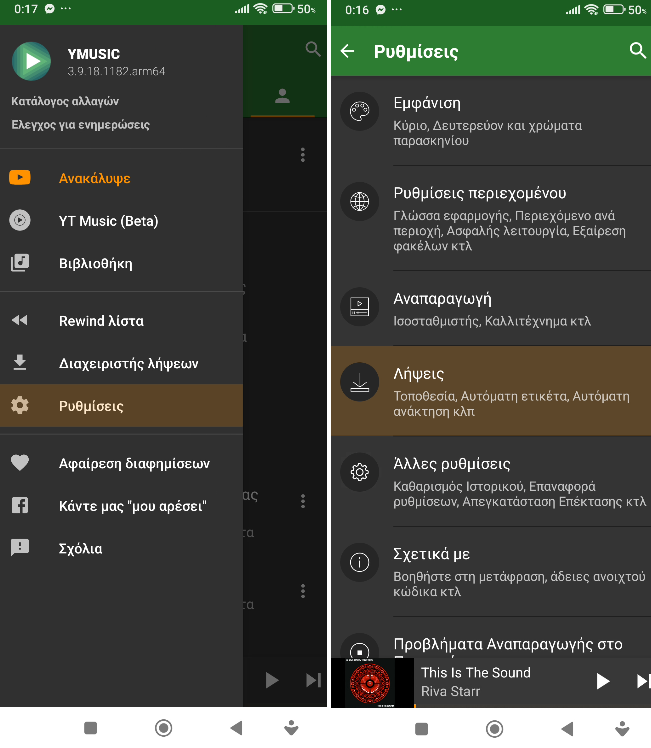Open Κατάλογος αλλαγών changelog link
651x748 pixels.
point(65,101)
